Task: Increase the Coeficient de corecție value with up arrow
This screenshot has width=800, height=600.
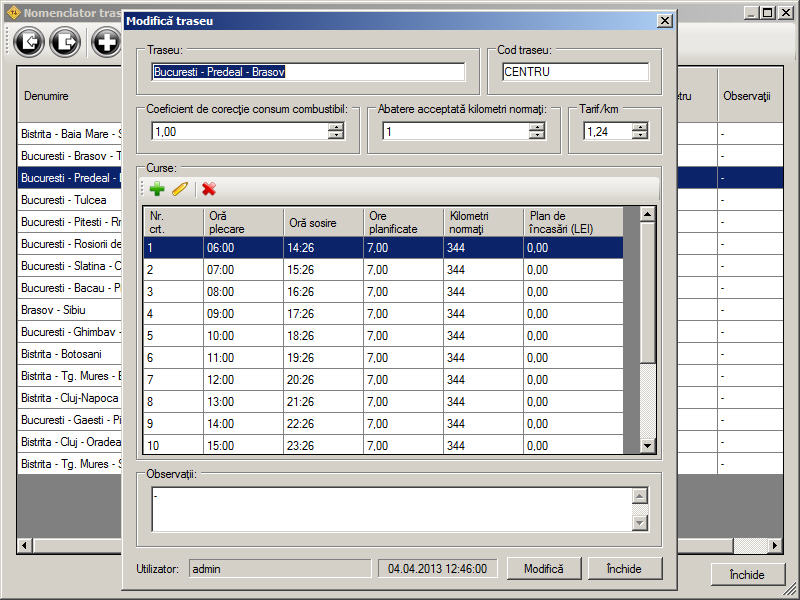Action: [336, 127]
